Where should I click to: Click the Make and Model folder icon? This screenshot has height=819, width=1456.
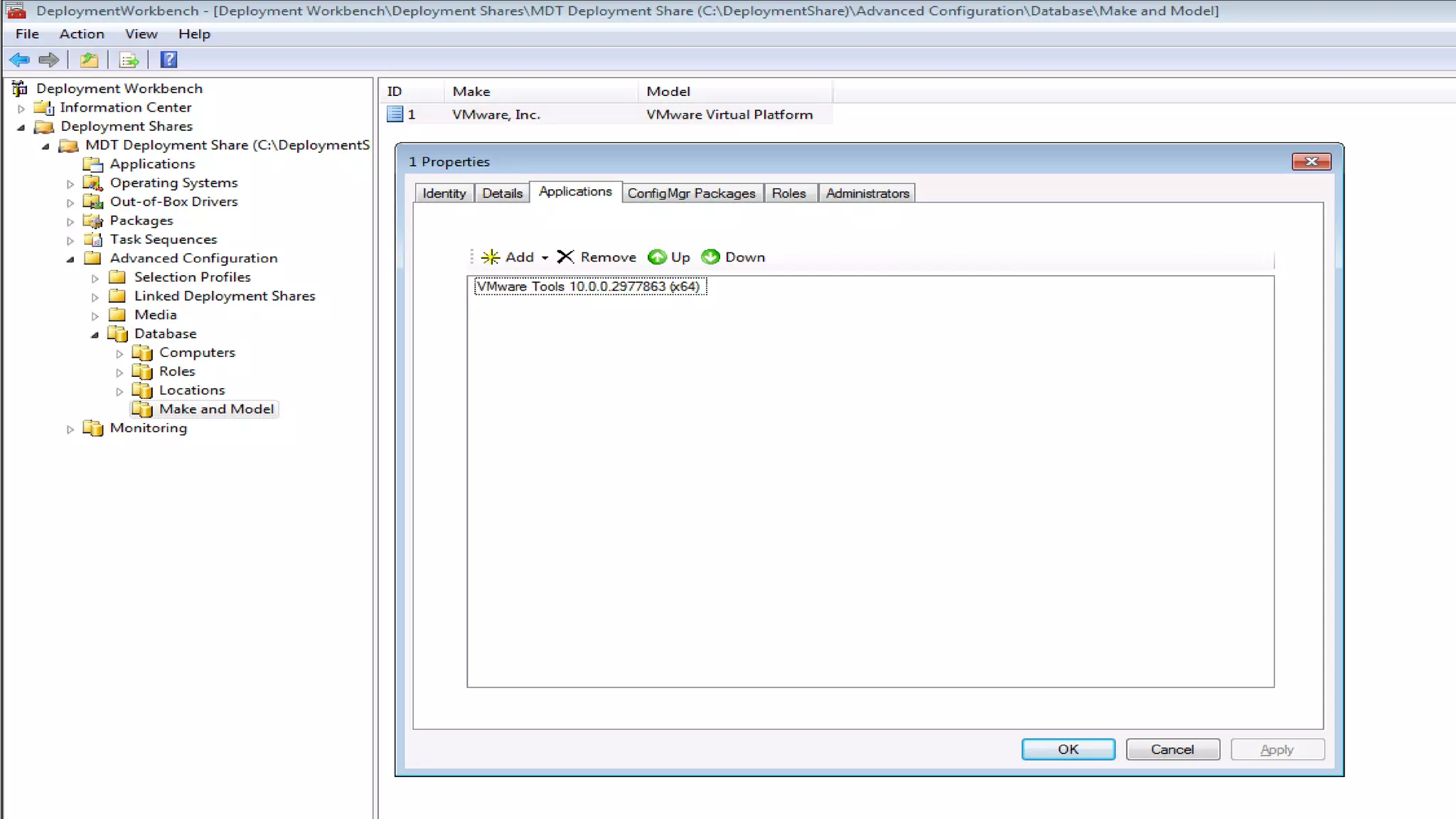(x=142, y=409)
